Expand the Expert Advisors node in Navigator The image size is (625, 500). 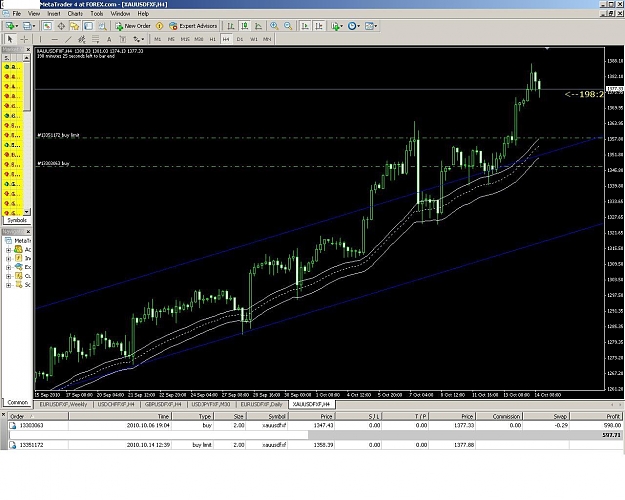[8, 268]
